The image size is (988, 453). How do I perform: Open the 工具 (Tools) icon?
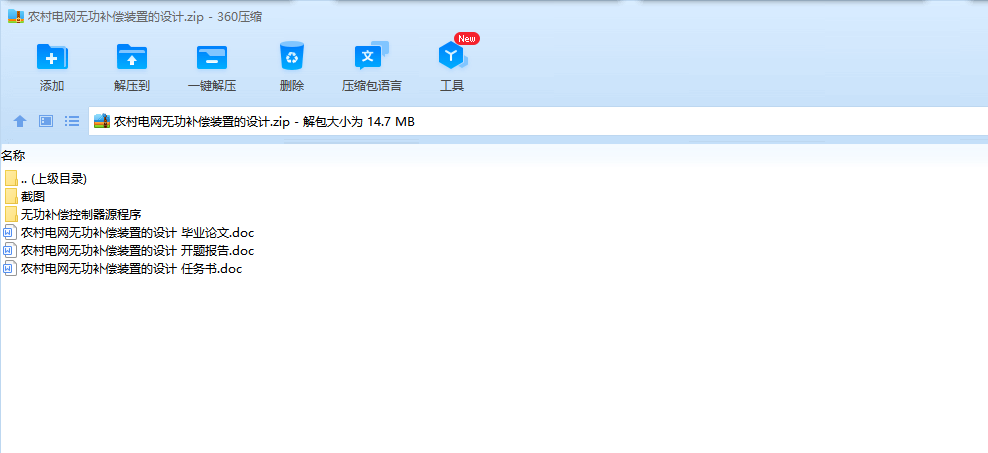[x=453, y=57]
